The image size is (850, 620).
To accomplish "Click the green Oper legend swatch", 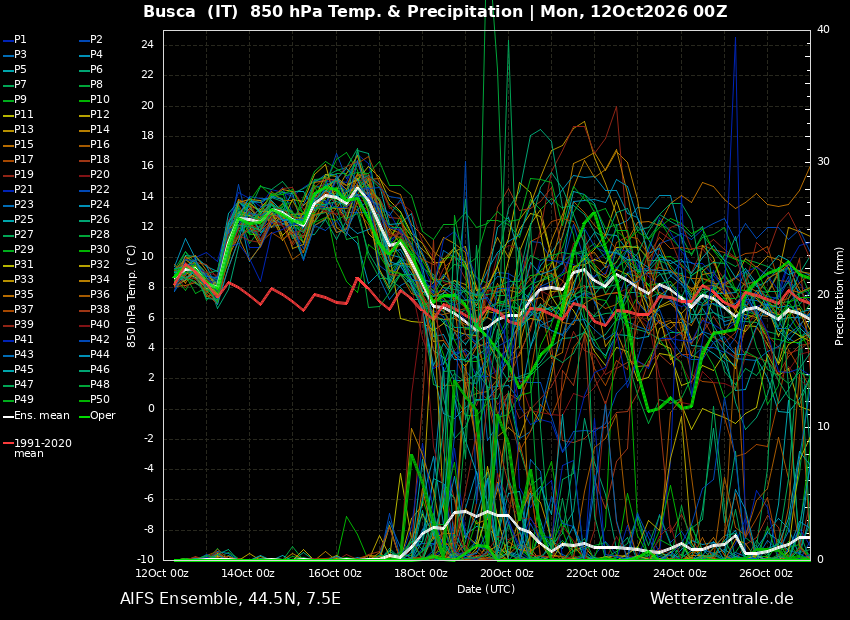I will 83,417.
